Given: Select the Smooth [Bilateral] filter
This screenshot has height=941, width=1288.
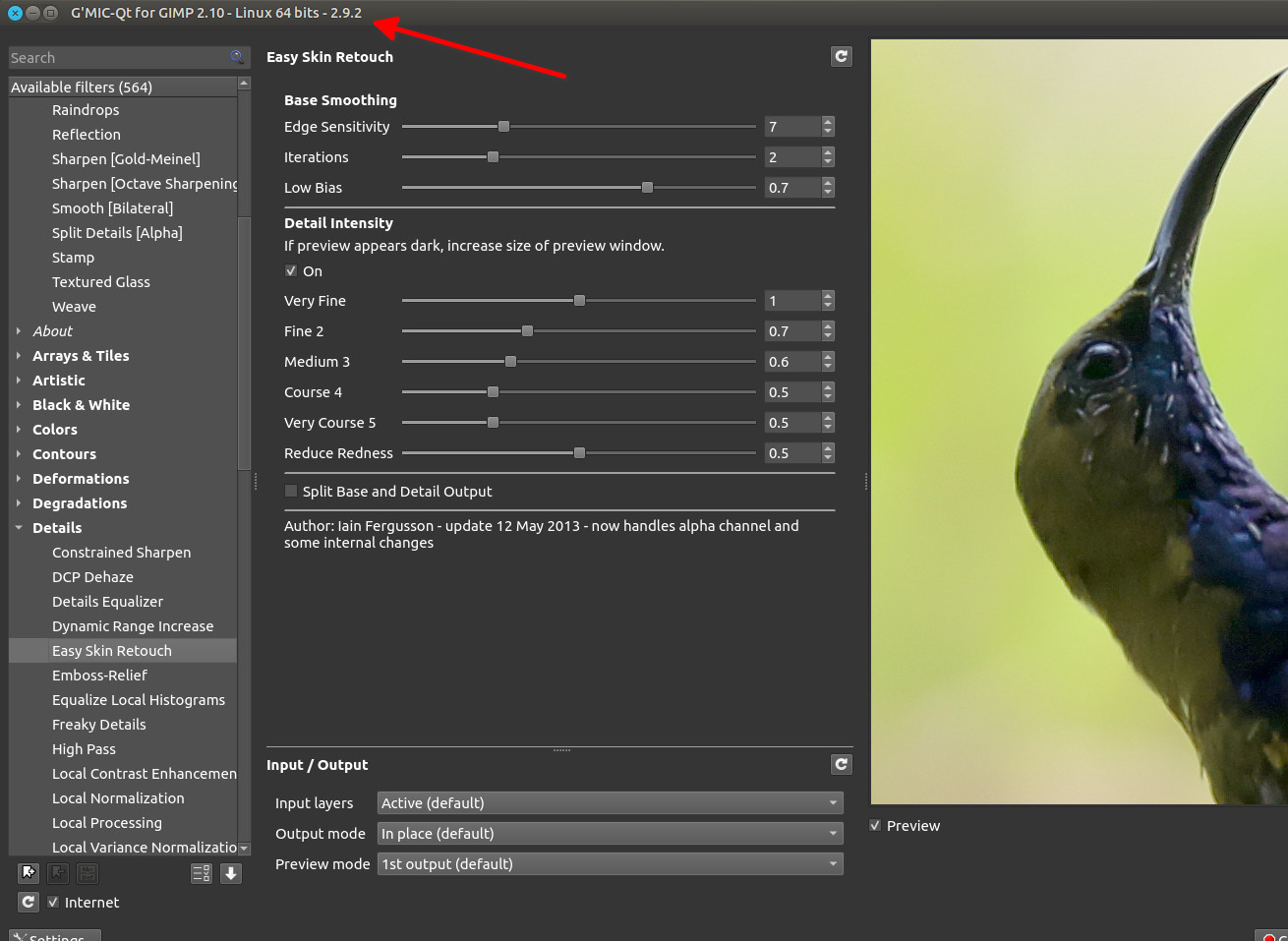Looking at the screenshot, I should tap(112, 208).
